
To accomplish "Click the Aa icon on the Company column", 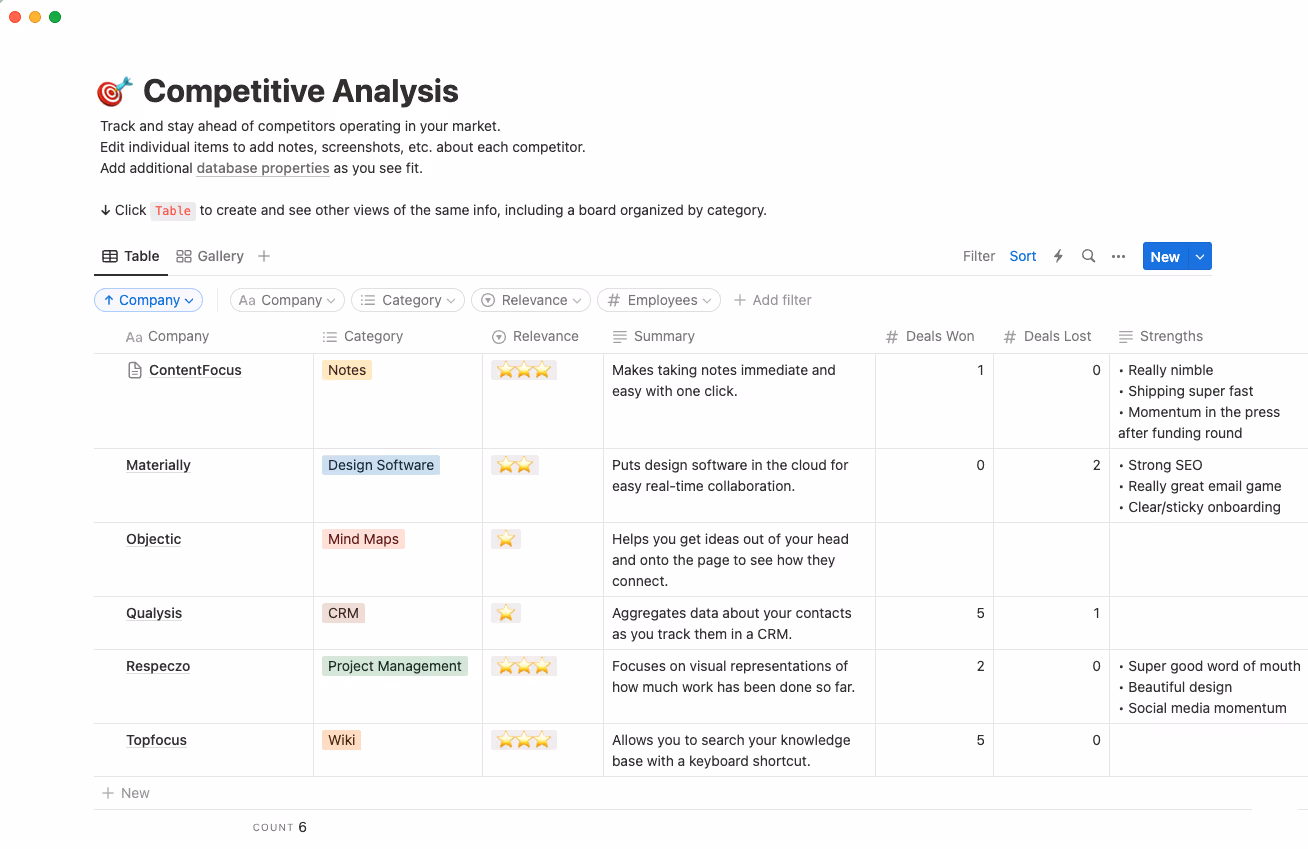I will [x=133, y=336].
